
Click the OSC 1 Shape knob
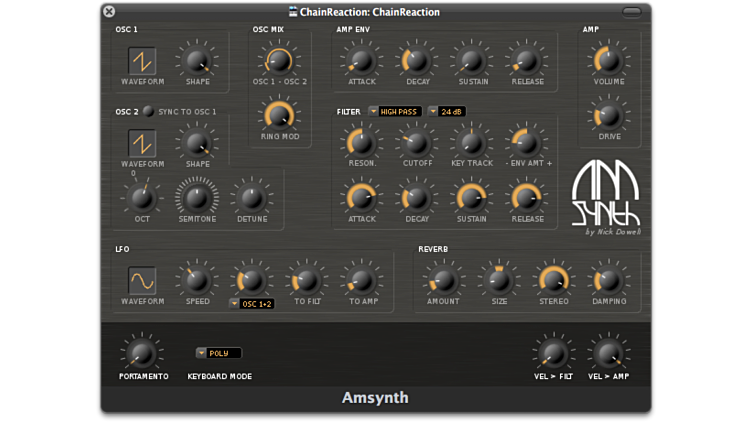pyautogui.click(x=197, y=61)
